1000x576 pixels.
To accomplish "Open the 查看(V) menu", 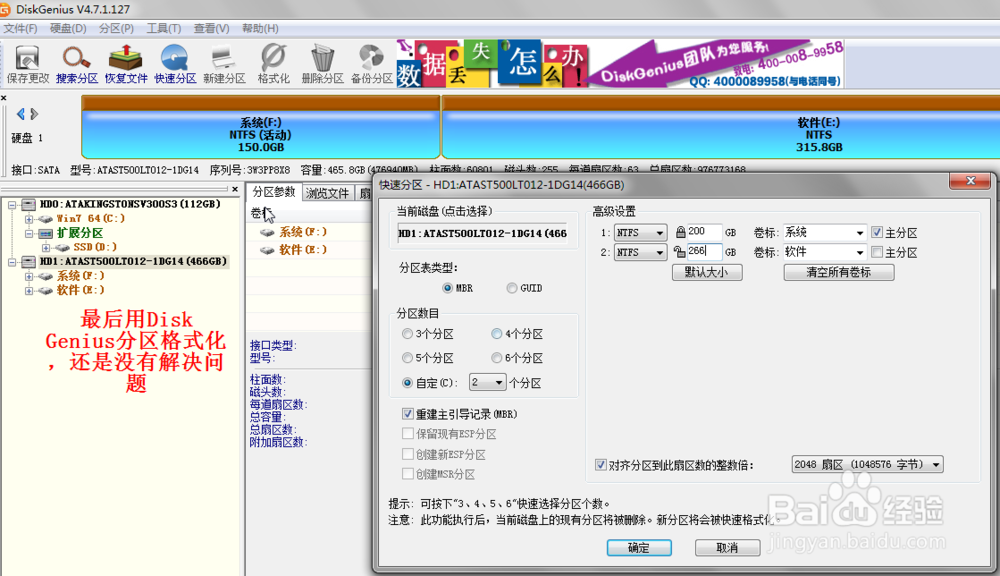I will point(212,29).
